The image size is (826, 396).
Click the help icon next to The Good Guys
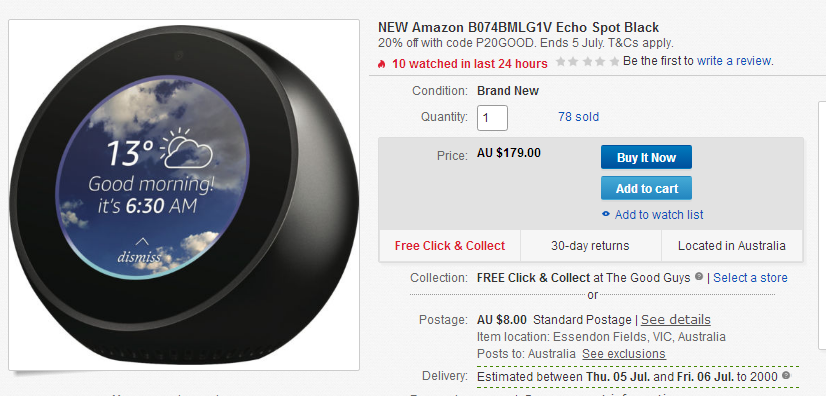pyautogui.click(x=699, y=277)
